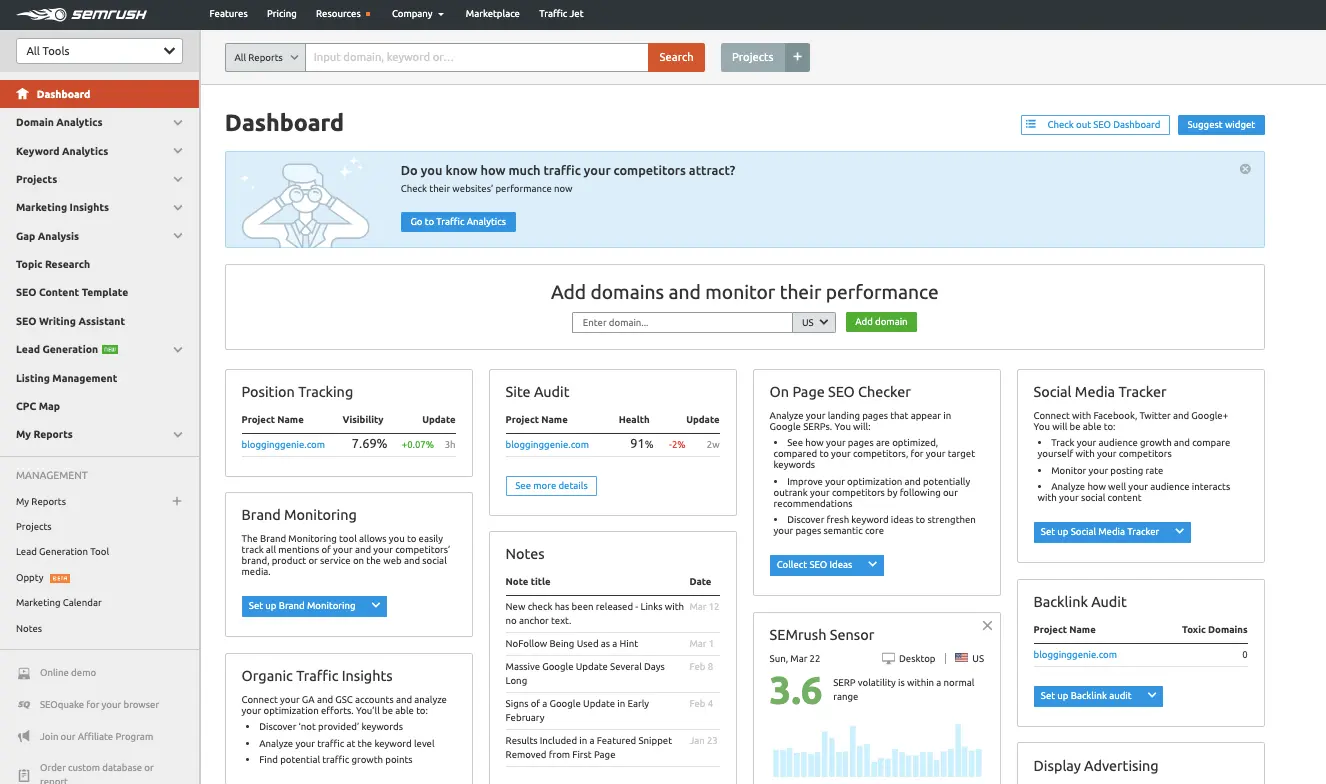Screen dimensions: 1326x784
Task: Click the plus icon beside My Reports
Action: coord(177,501)
